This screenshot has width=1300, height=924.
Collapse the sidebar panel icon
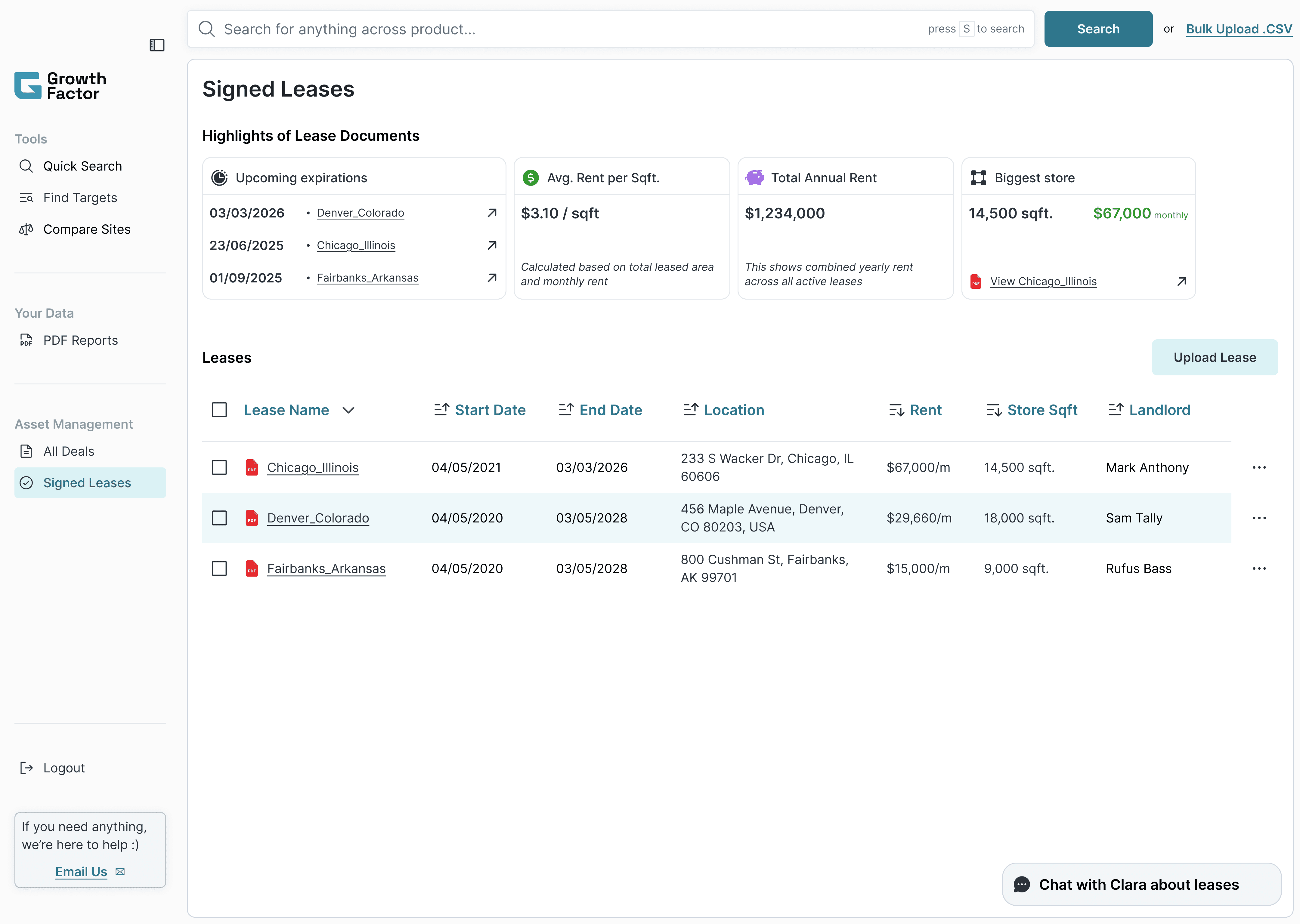[x=157, y=45]
